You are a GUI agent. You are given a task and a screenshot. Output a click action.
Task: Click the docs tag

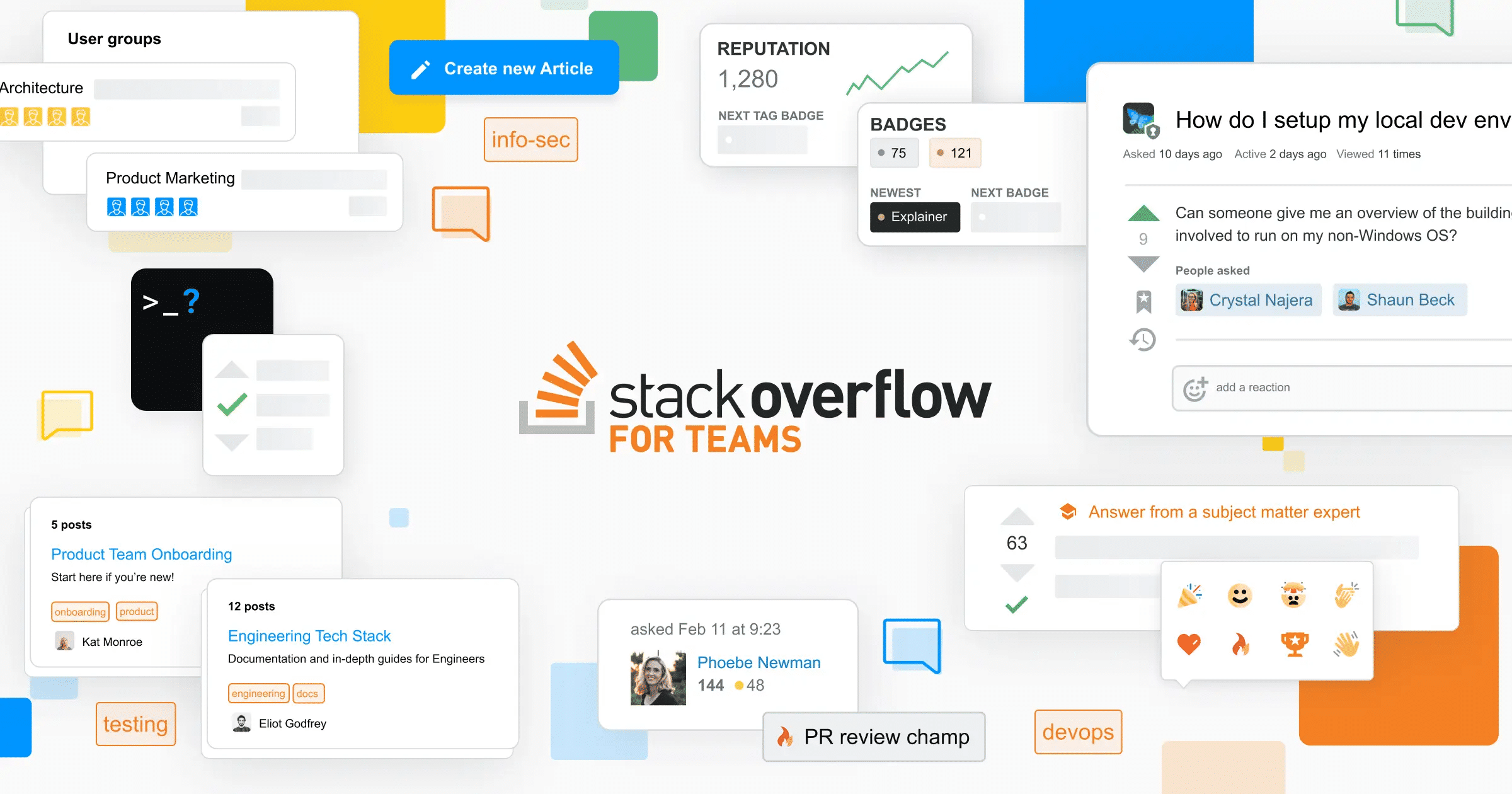tap(307, 693)
